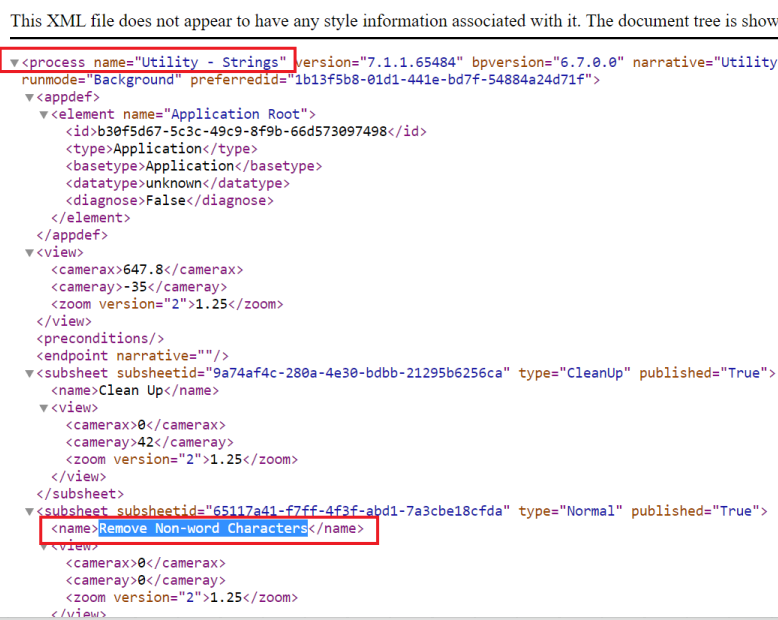Click the camerax 0 line above cameray 42

coord(146,425)
